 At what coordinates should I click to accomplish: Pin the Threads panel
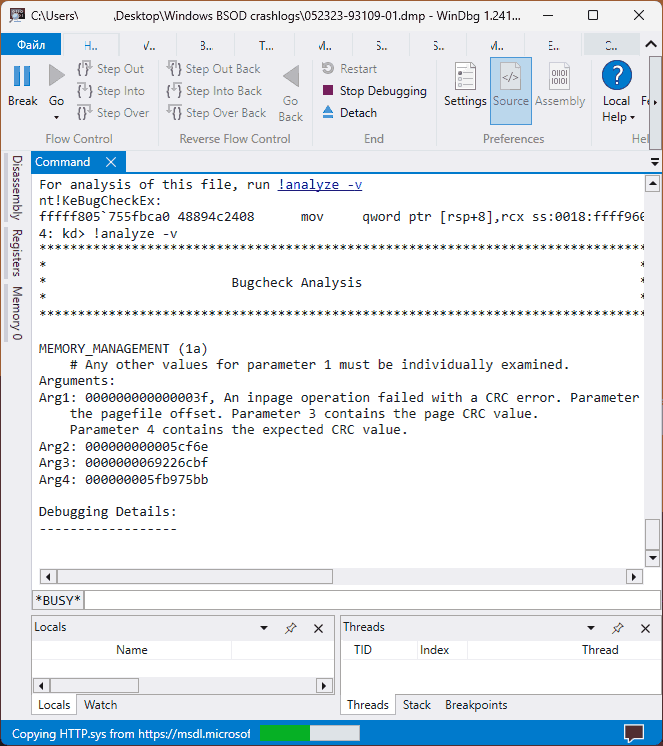point(617,628)
